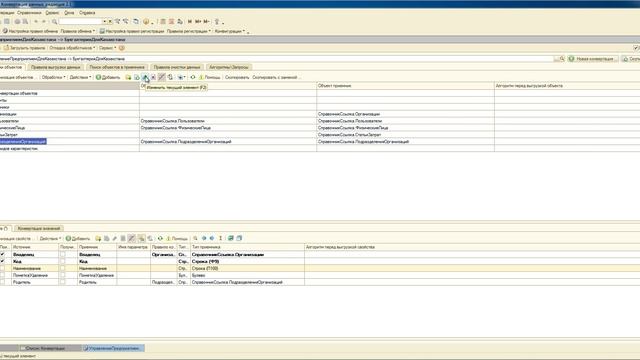
Task: Click the magnifier icon beside conversion field
Action: click(x=562, y=59)
